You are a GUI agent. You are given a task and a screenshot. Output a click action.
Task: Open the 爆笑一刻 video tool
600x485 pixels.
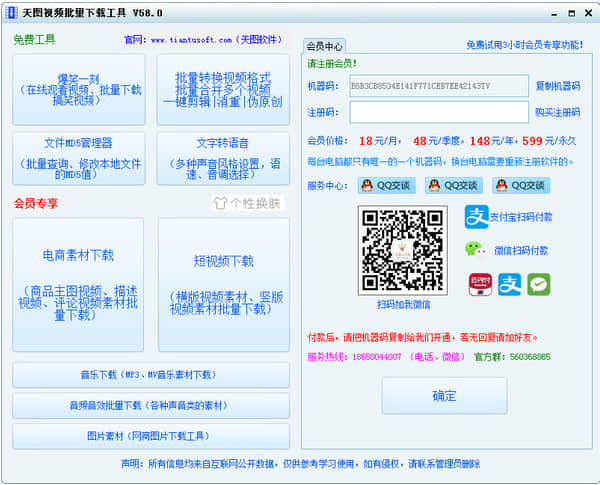[x=80, y=89]
